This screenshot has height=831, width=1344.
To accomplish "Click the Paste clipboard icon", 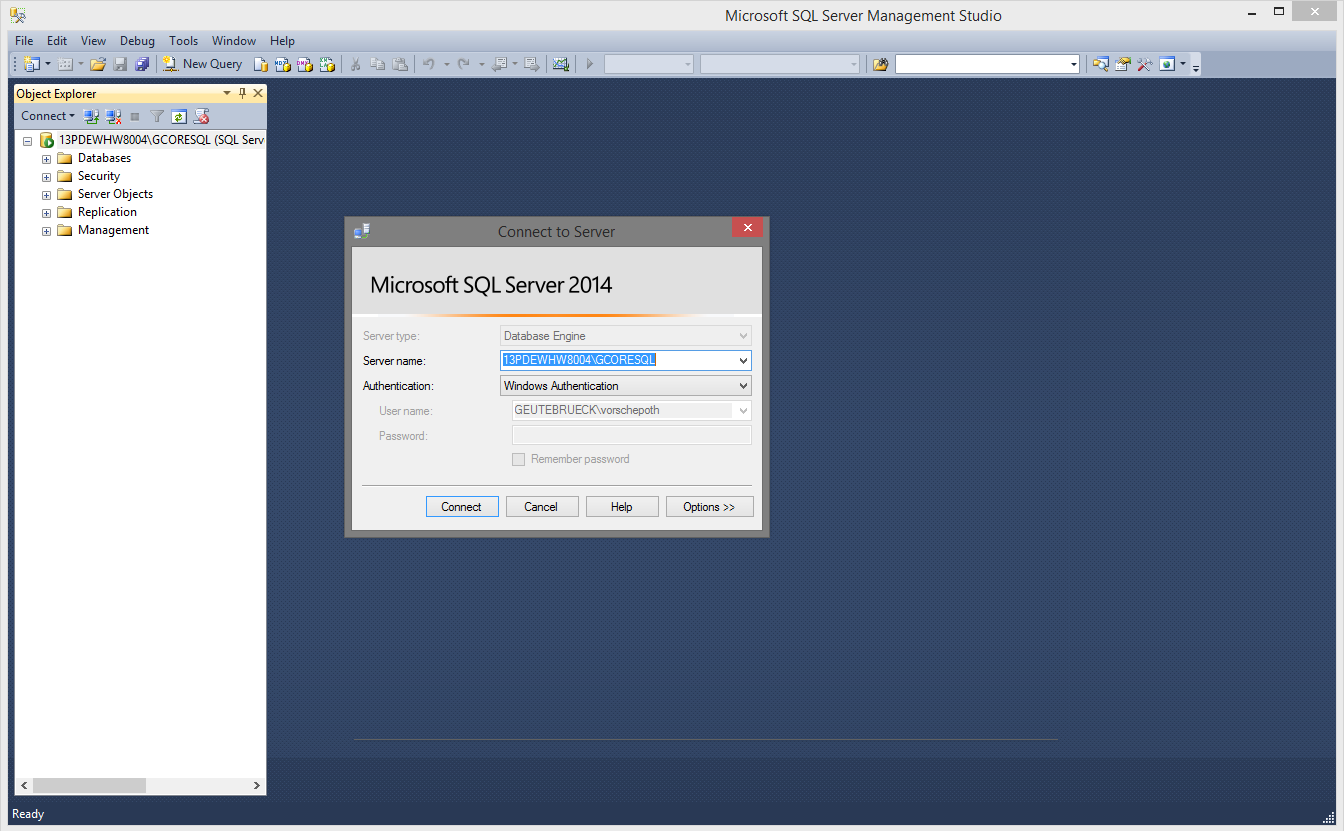I will pyautogui.click(x=400, y=64).
